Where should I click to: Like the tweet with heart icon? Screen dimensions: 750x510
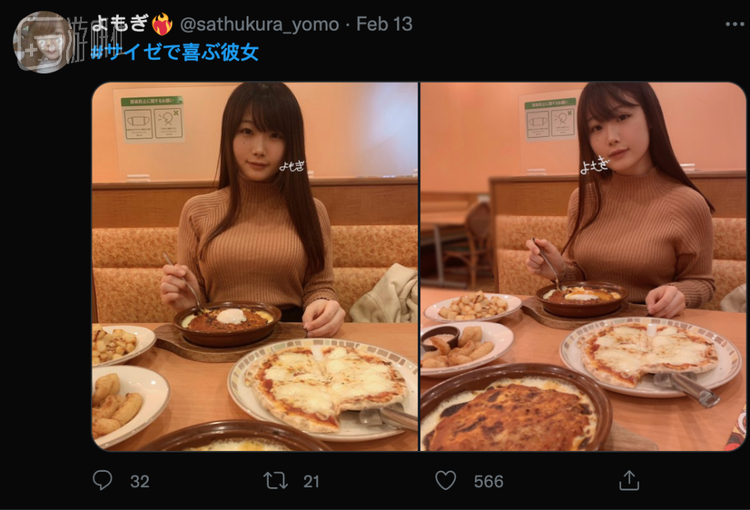click(x=445, y=480)
